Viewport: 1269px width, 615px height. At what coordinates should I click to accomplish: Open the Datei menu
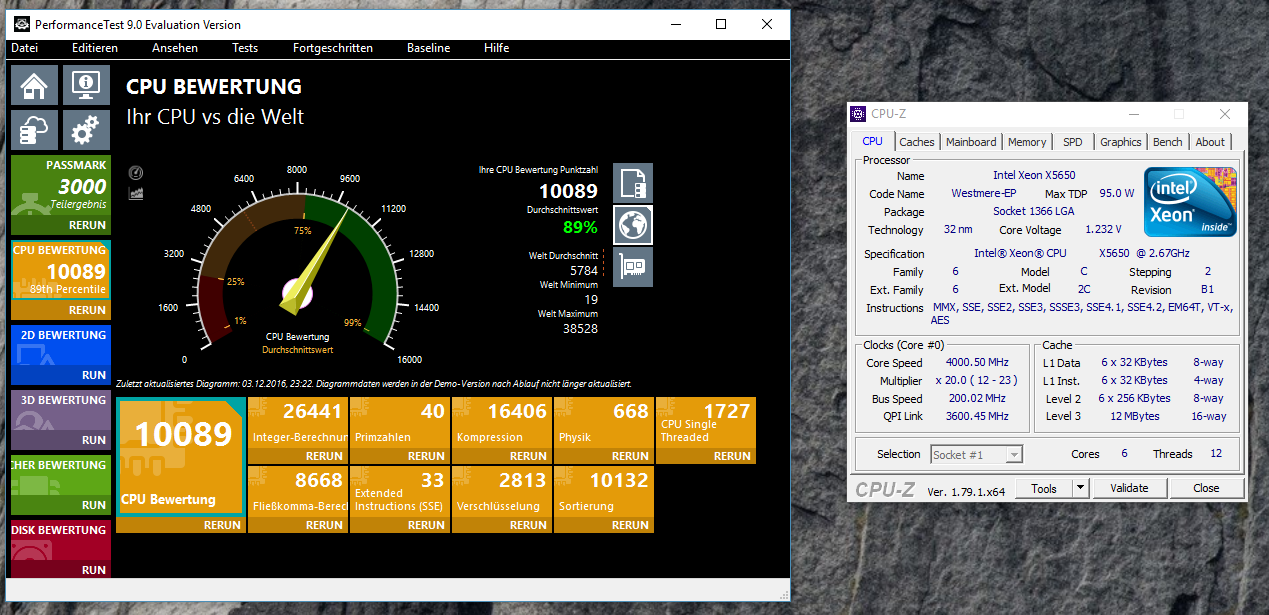(x=24, y=48)
